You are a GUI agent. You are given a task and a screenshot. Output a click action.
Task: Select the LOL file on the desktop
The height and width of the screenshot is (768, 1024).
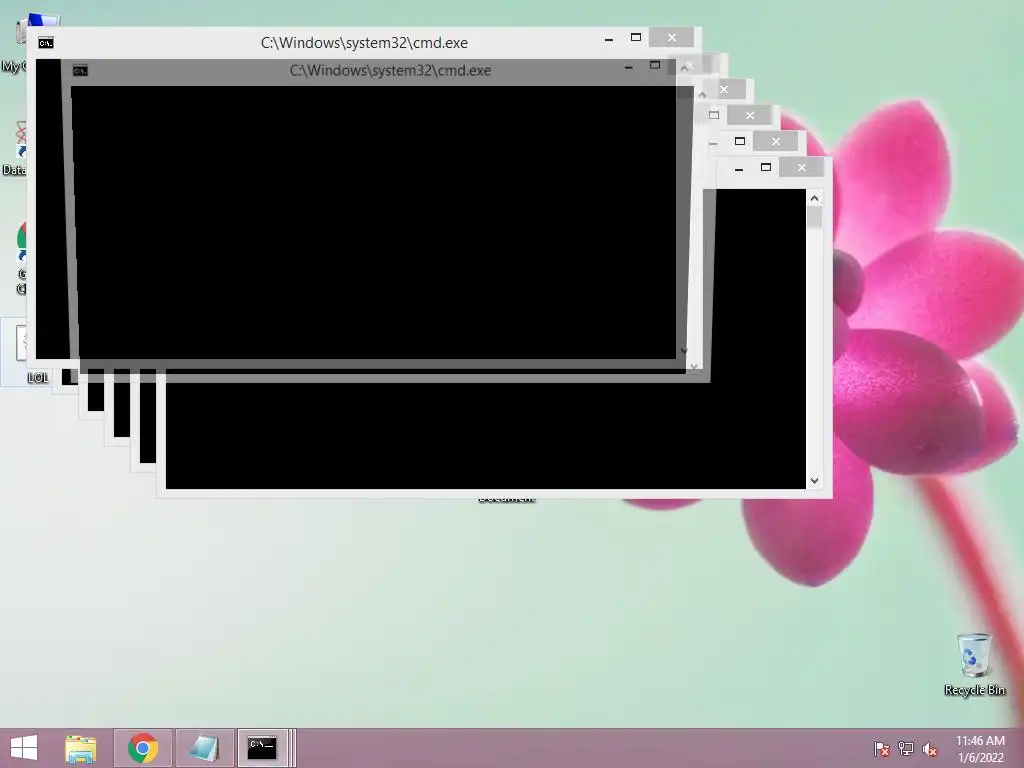pos(25,353)
